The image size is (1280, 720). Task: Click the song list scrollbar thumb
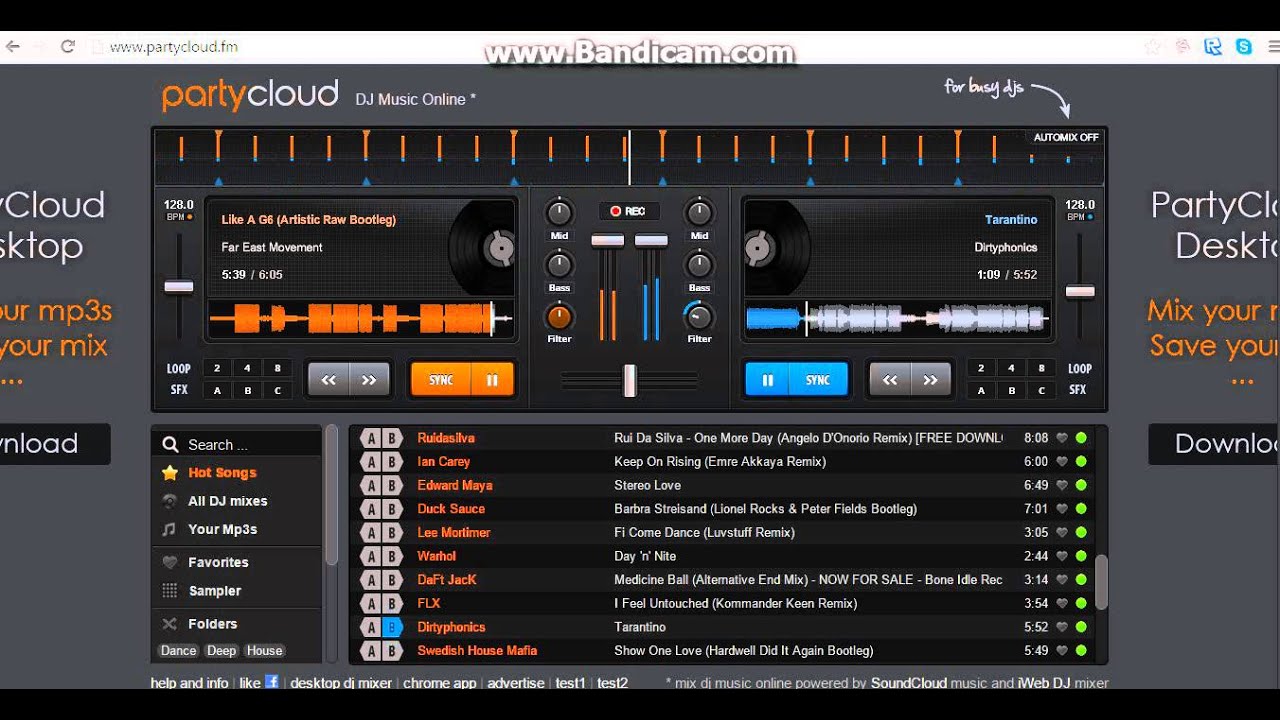[x=1101, y=582]
